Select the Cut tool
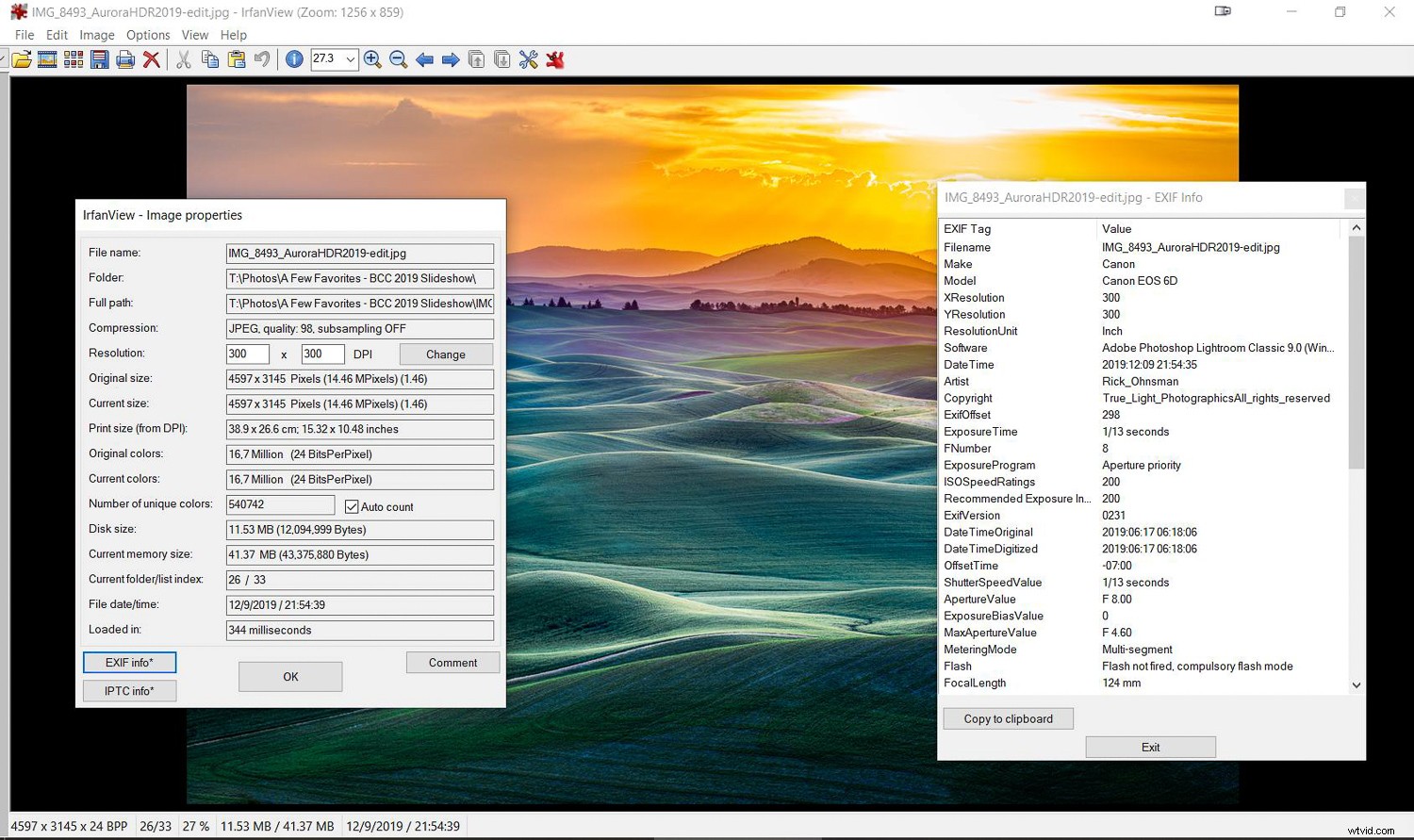This screenshot has height=840, width=1414. point(183,59)
